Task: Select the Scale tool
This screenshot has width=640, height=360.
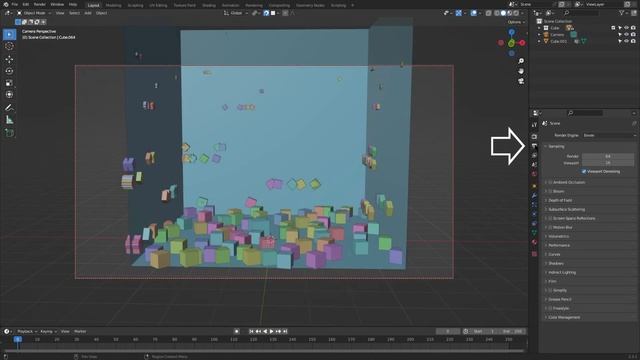Action: pos(9,83)
